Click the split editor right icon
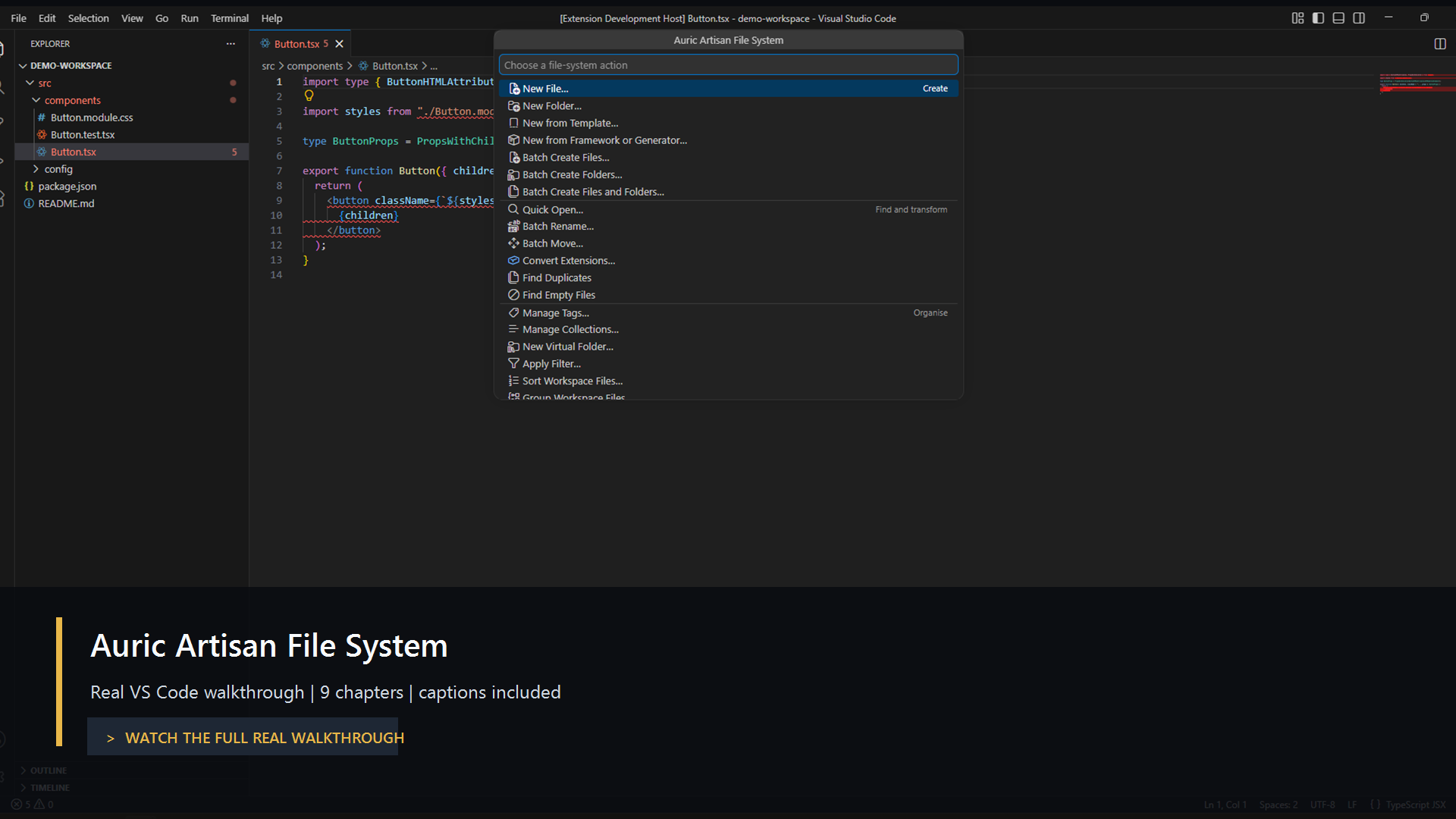 (x=1440, y=44)
